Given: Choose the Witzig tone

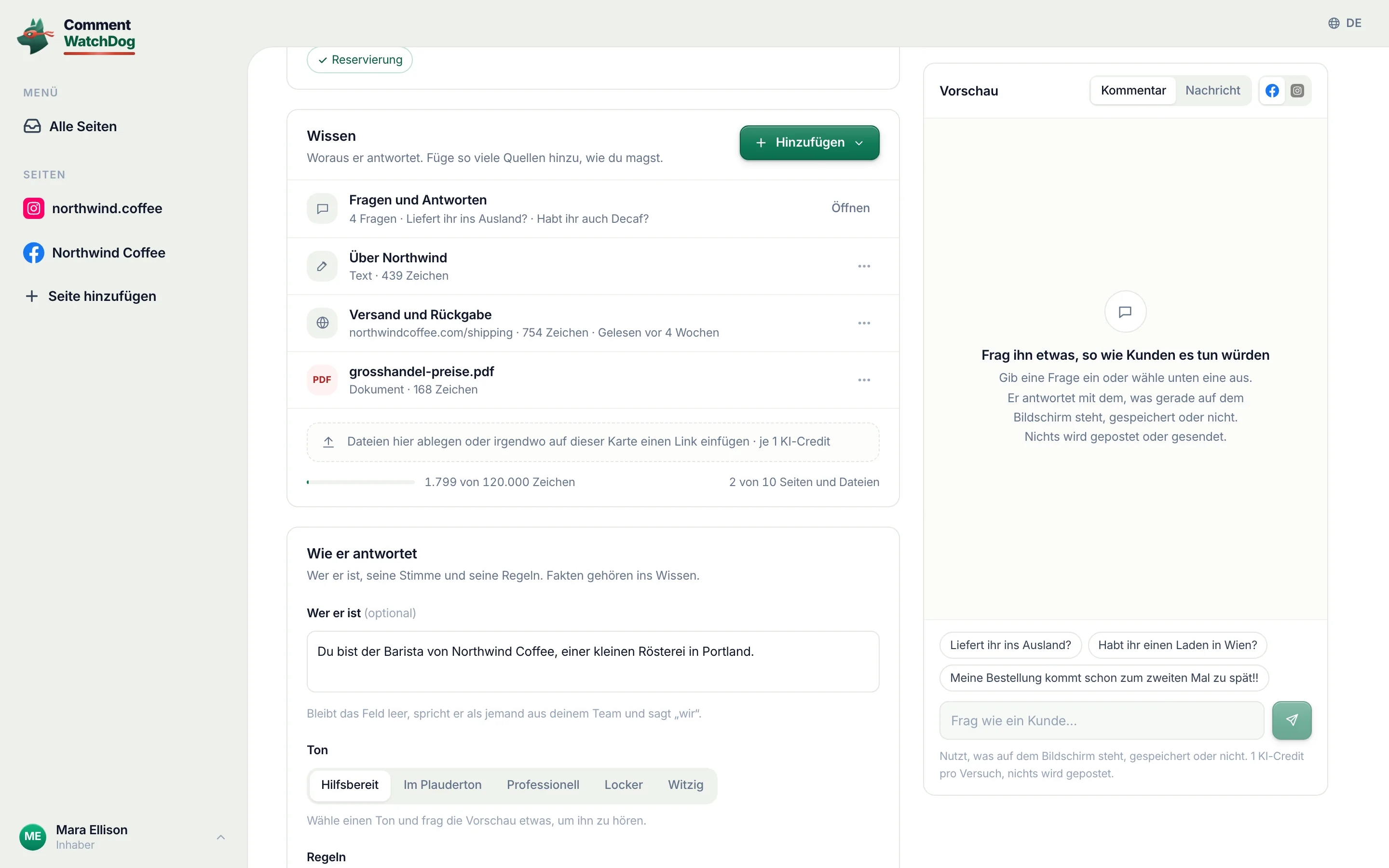Looking at the screenshot, I should 685,785.
